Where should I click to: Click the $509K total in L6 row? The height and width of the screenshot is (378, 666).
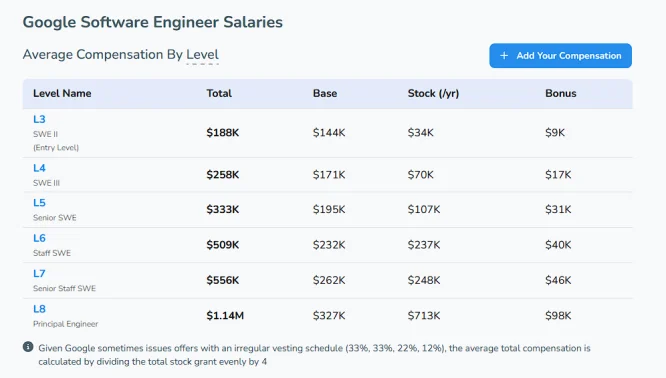coord(223,245)
